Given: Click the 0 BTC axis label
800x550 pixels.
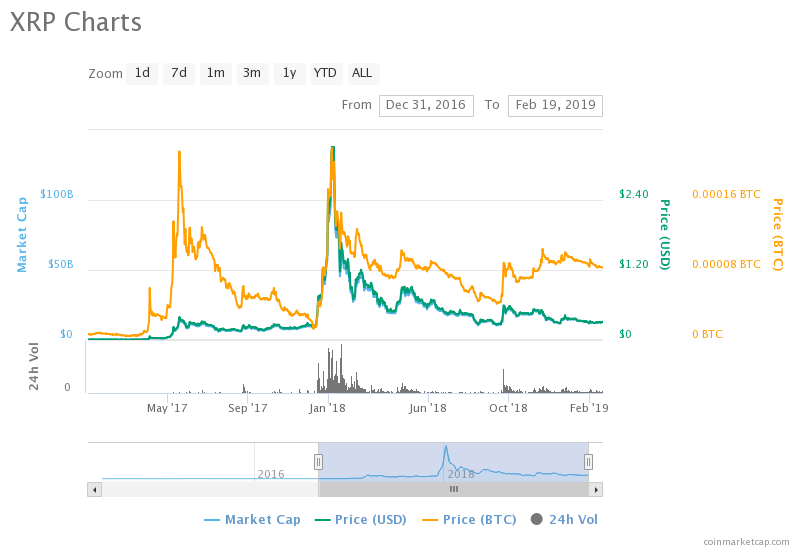Looking at the screenshot, I should 707,334.
